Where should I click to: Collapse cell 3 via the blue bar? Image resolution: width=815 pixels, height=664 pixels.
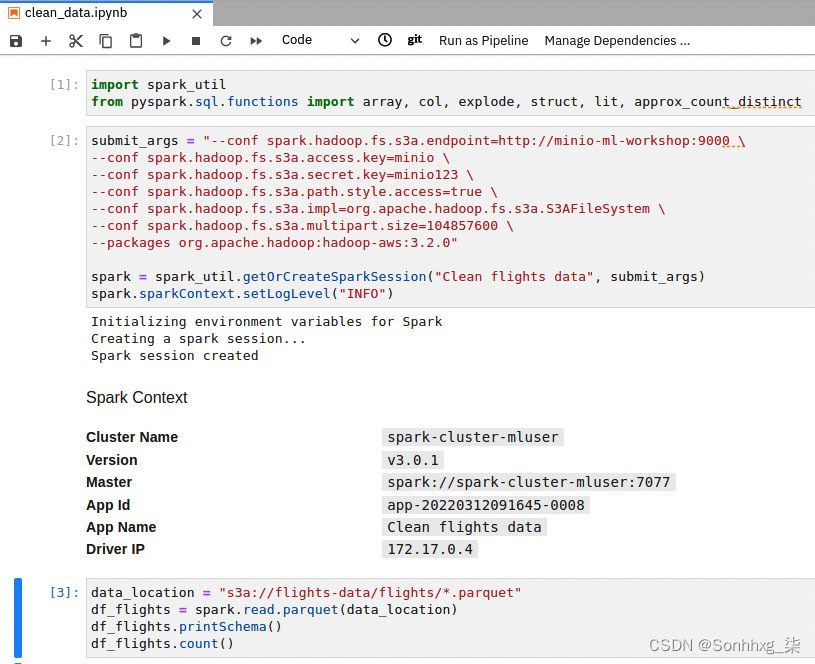coord(18,618)
